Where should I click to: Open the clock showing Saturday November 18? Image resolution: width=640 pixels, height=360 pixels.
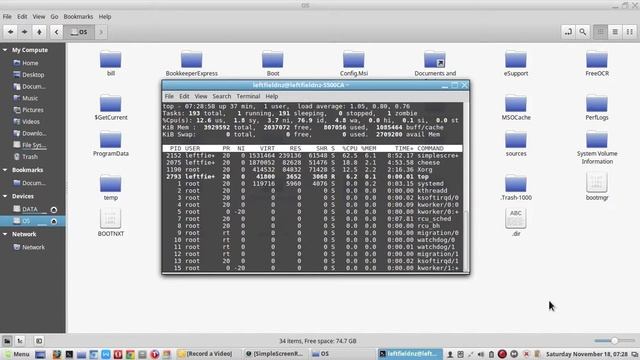587,354
